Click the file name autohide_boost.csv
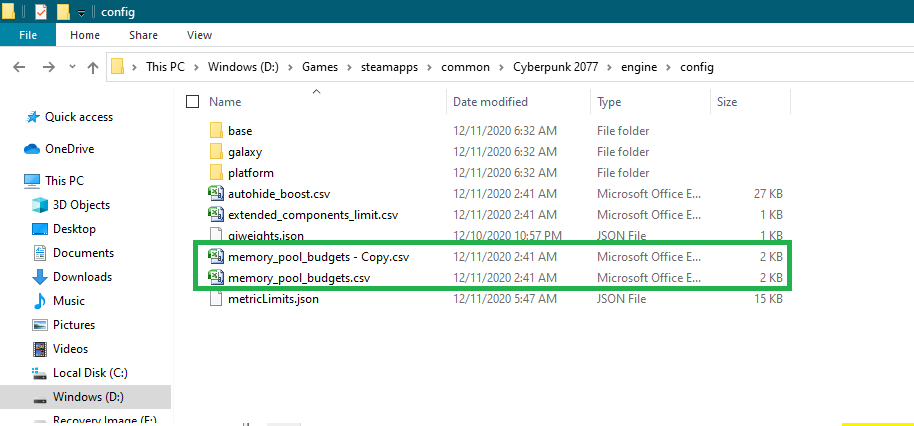This screenshot has height=426, width=914. point(279,193)
